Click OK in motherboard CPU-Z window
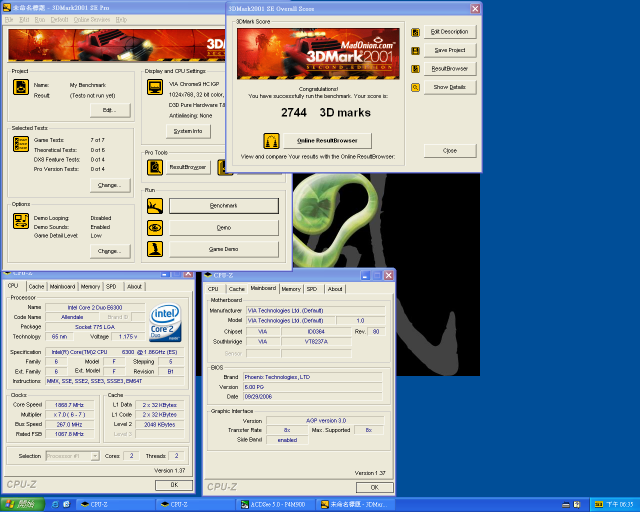This screenshot has width=640, height=512. (375, 487)
